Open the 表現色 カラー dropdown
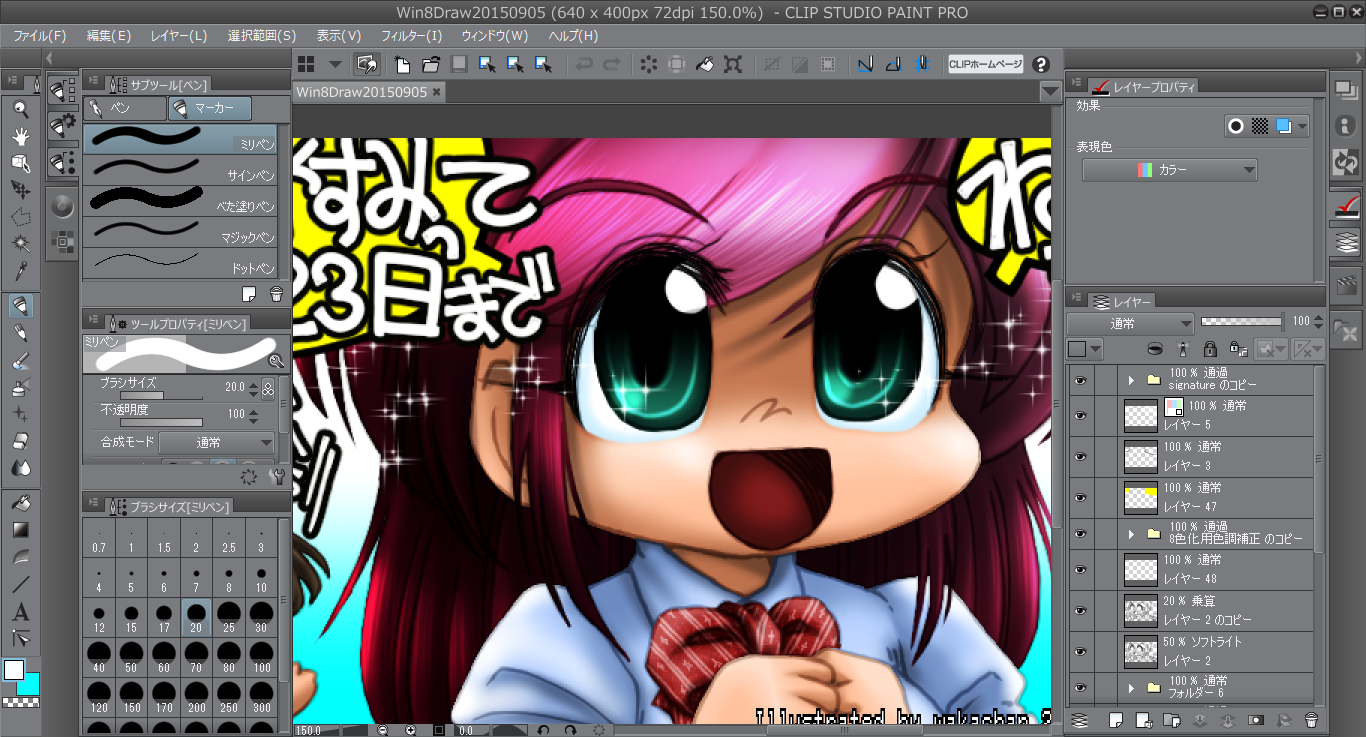This screenshot has width=1366, height=737. pyautogui.click(x=1170, y=170)
